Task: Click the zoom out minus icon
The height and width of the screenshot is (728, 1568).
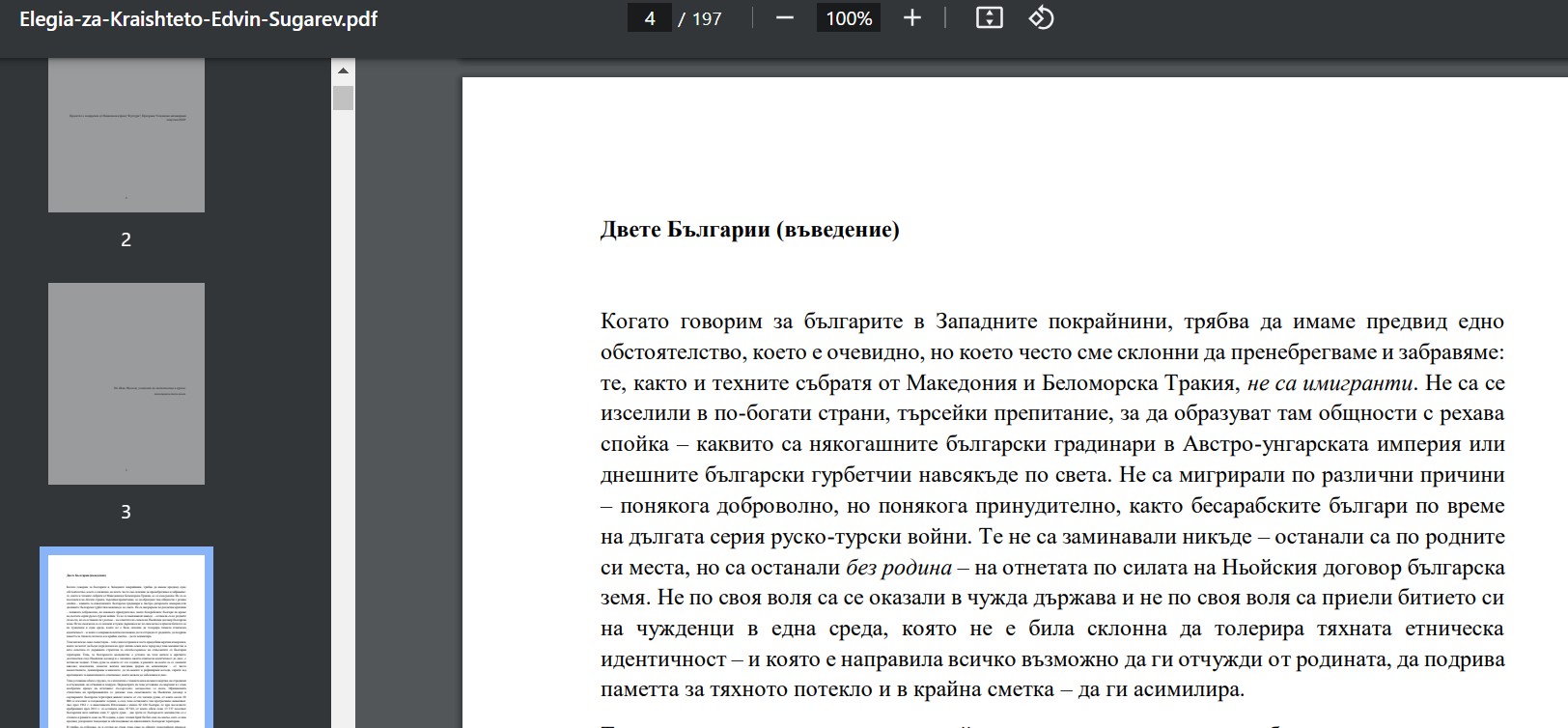Action: [784, 18]
